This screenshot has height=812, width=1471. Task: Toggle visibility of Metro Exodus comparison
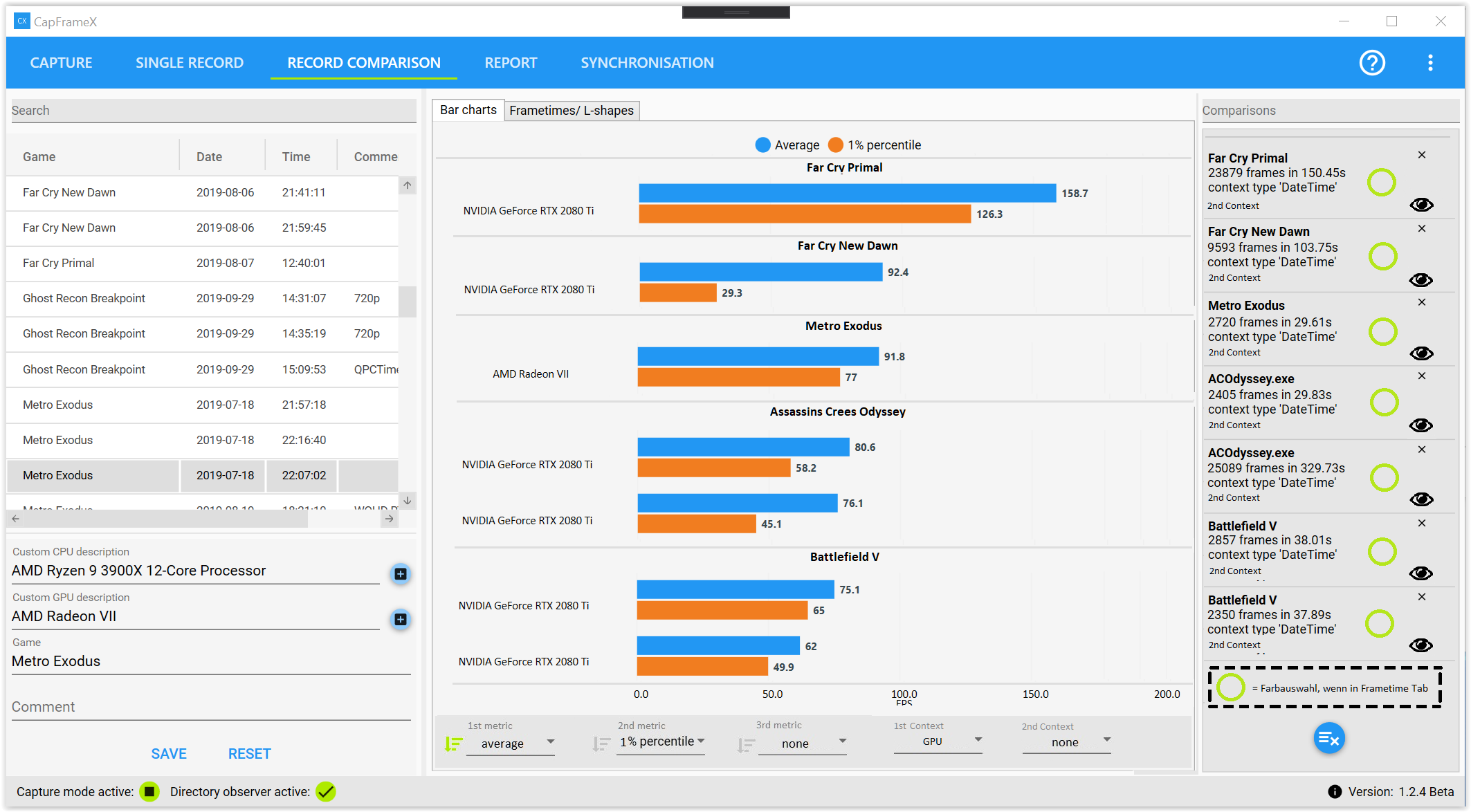1421,353
